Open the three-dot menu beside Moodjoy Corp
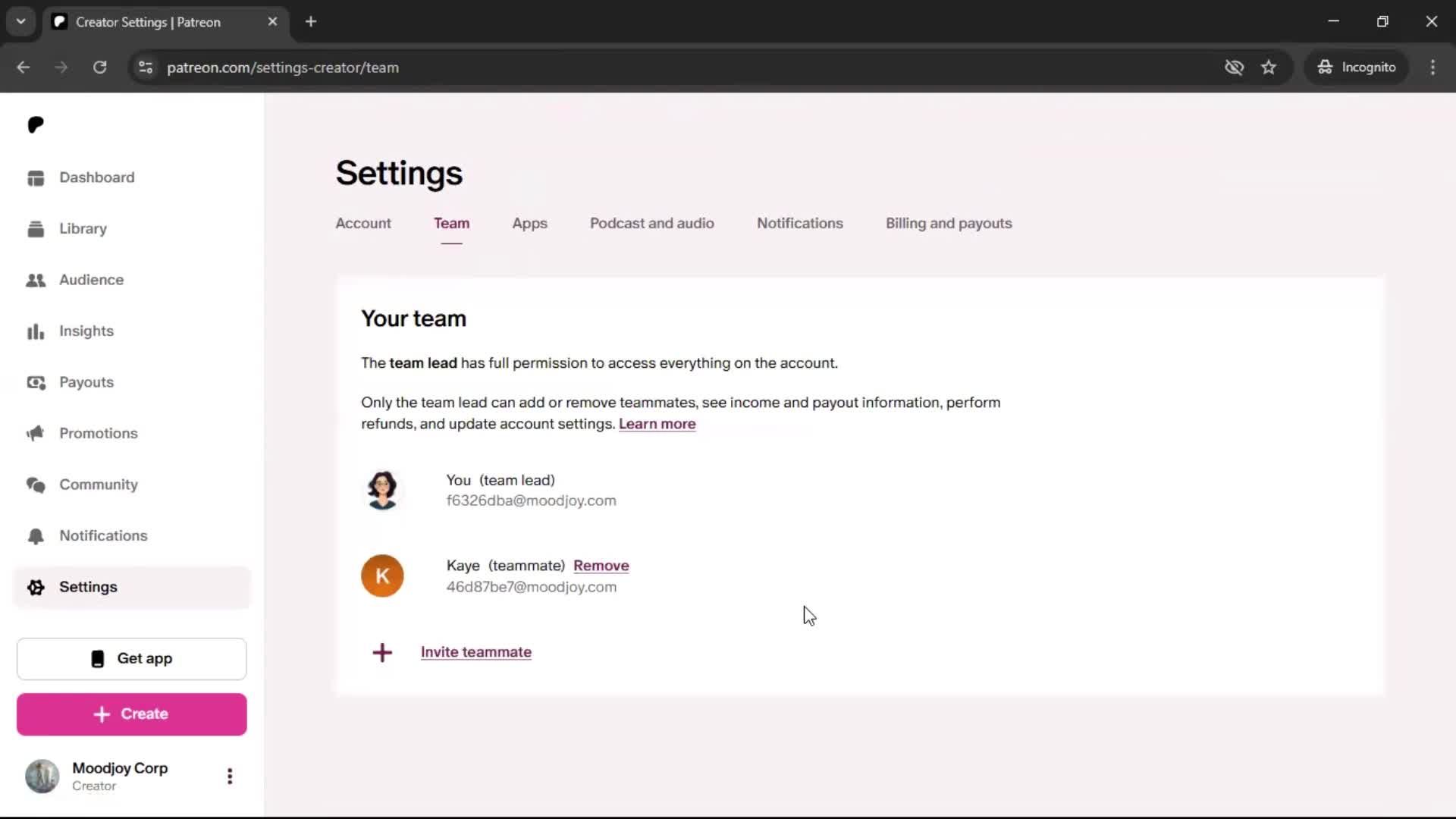 [230, 776]
